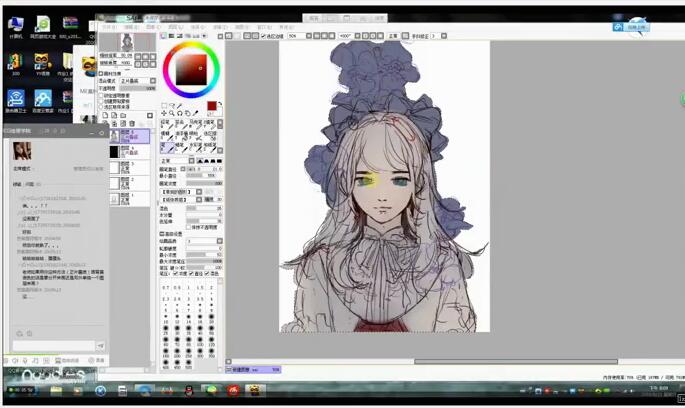
Task: Click the blue upload button at top right
Action: pos(631,27)
